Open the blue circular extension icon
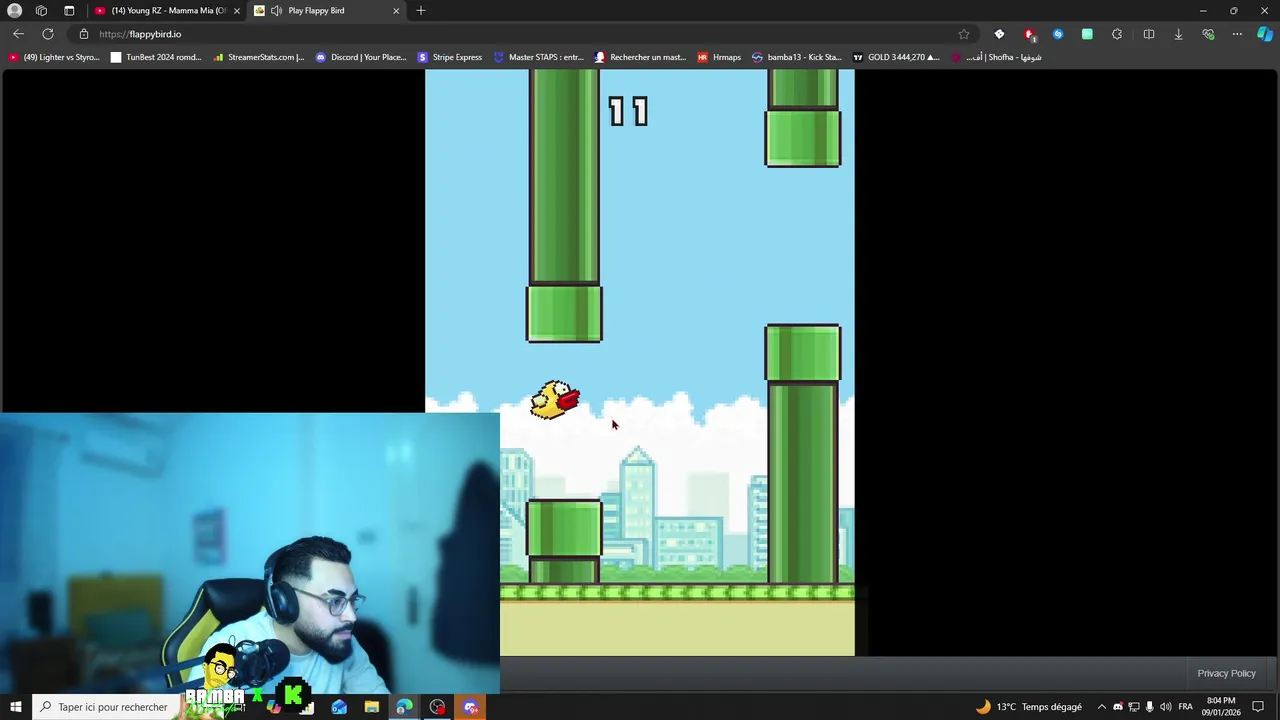Screen dimensions: 1280x720 (1058, 34)
